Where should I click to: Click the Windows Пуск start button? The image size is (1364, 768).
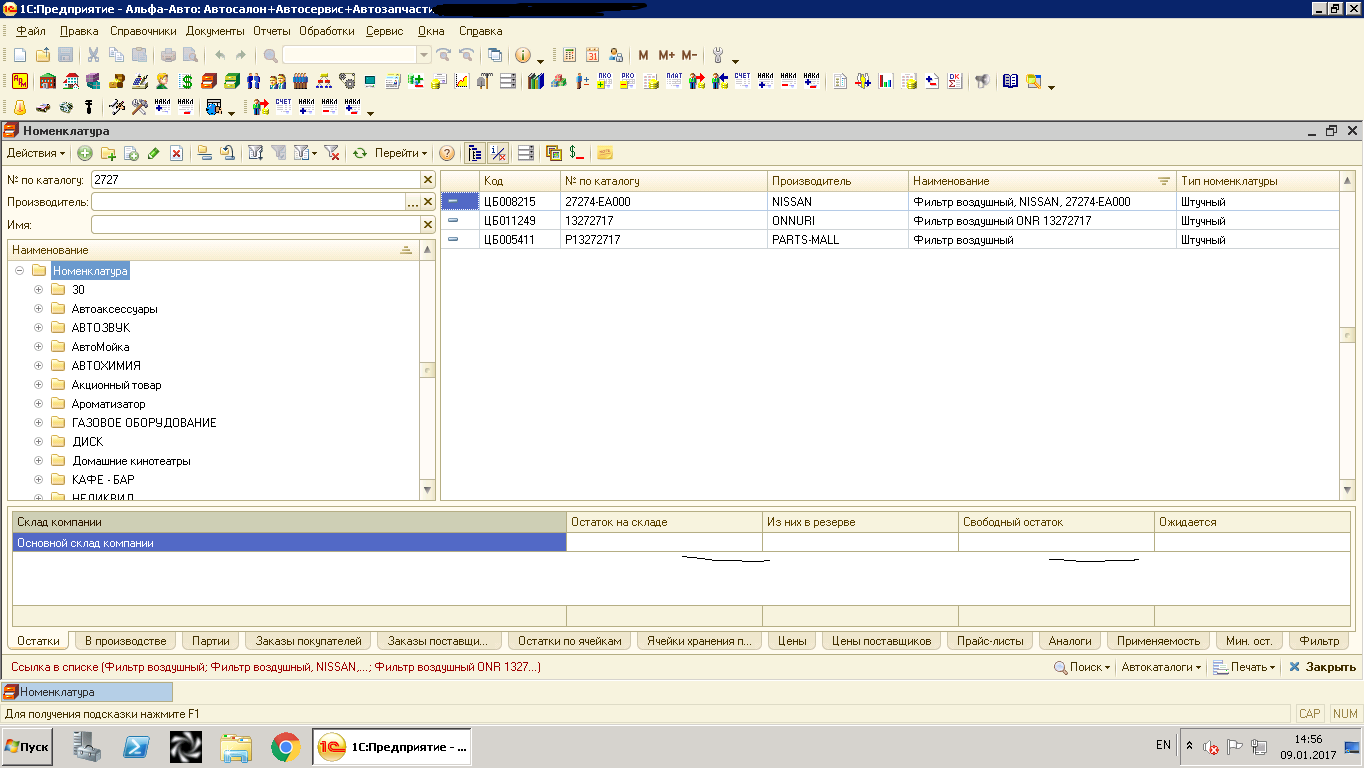coord(28,746)
